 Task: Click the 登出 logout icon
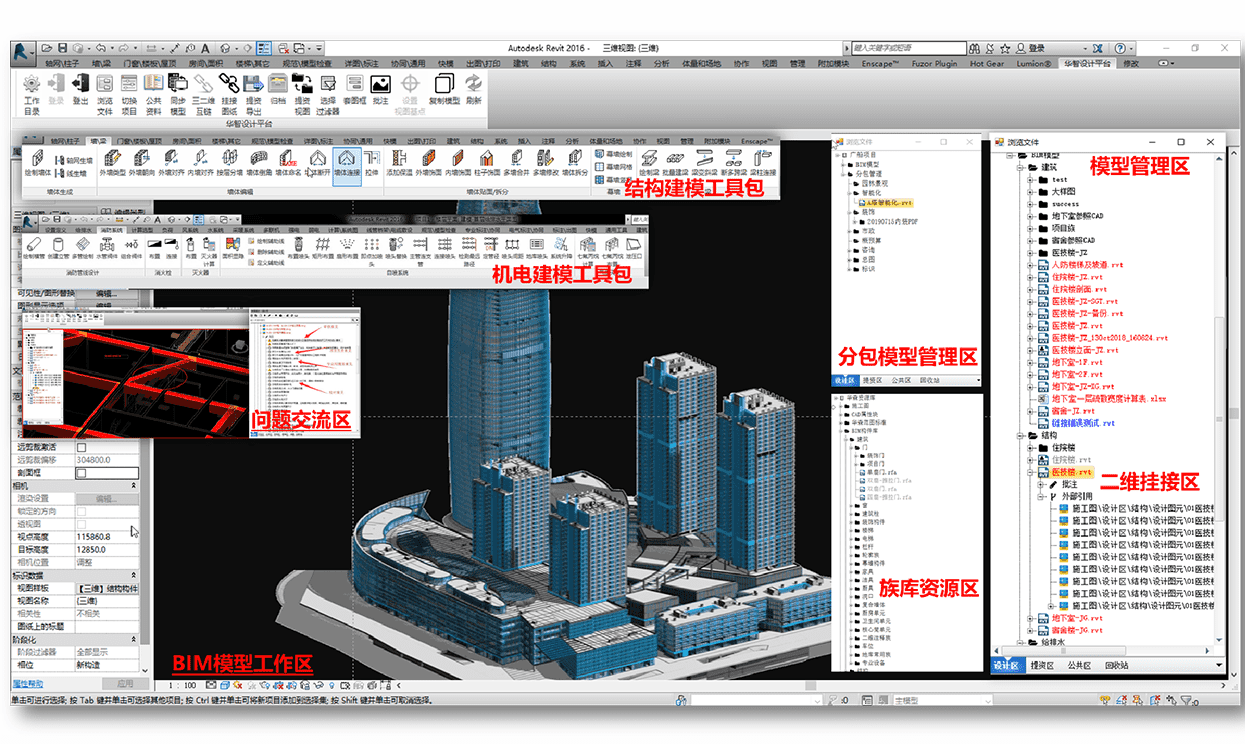81,84
